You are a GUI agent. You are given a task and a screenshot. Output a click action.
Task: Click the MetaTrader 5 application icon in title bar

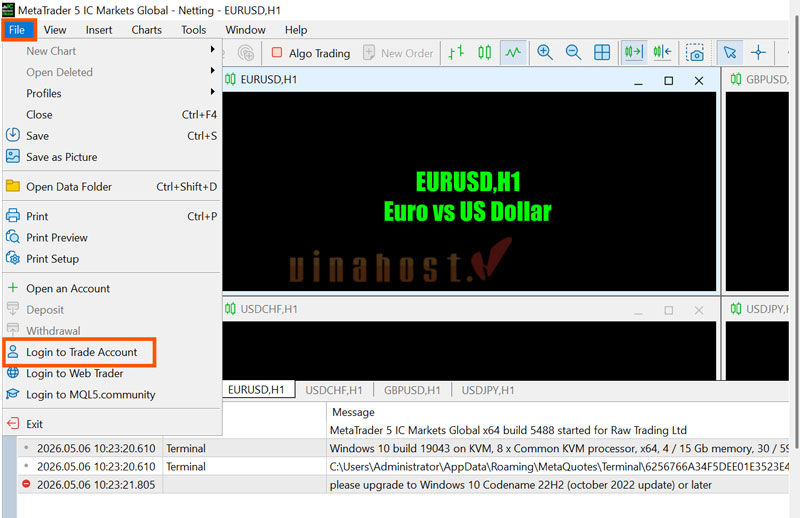click(8, 10)
